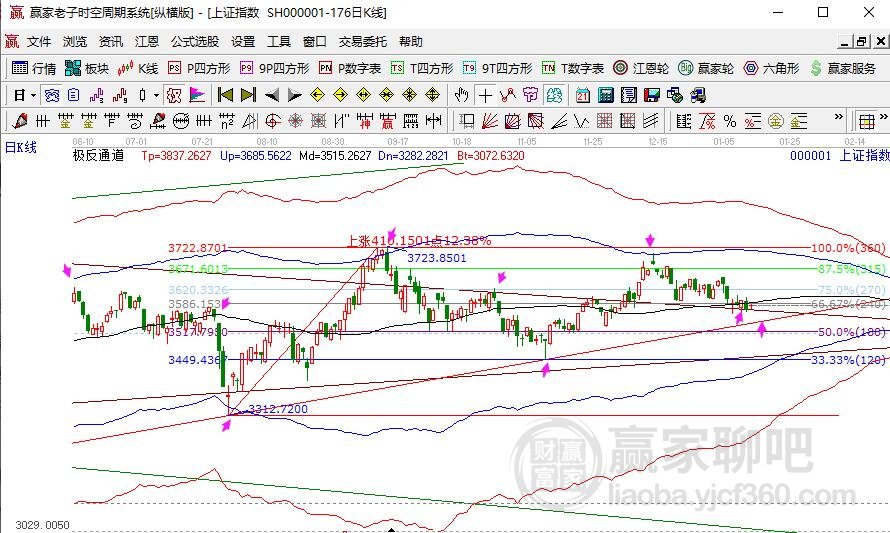Image resolution: width=890 pixels, height=533 pixels.
Task: Select the red 神 ruler tool icon
Action: [364, 121]
